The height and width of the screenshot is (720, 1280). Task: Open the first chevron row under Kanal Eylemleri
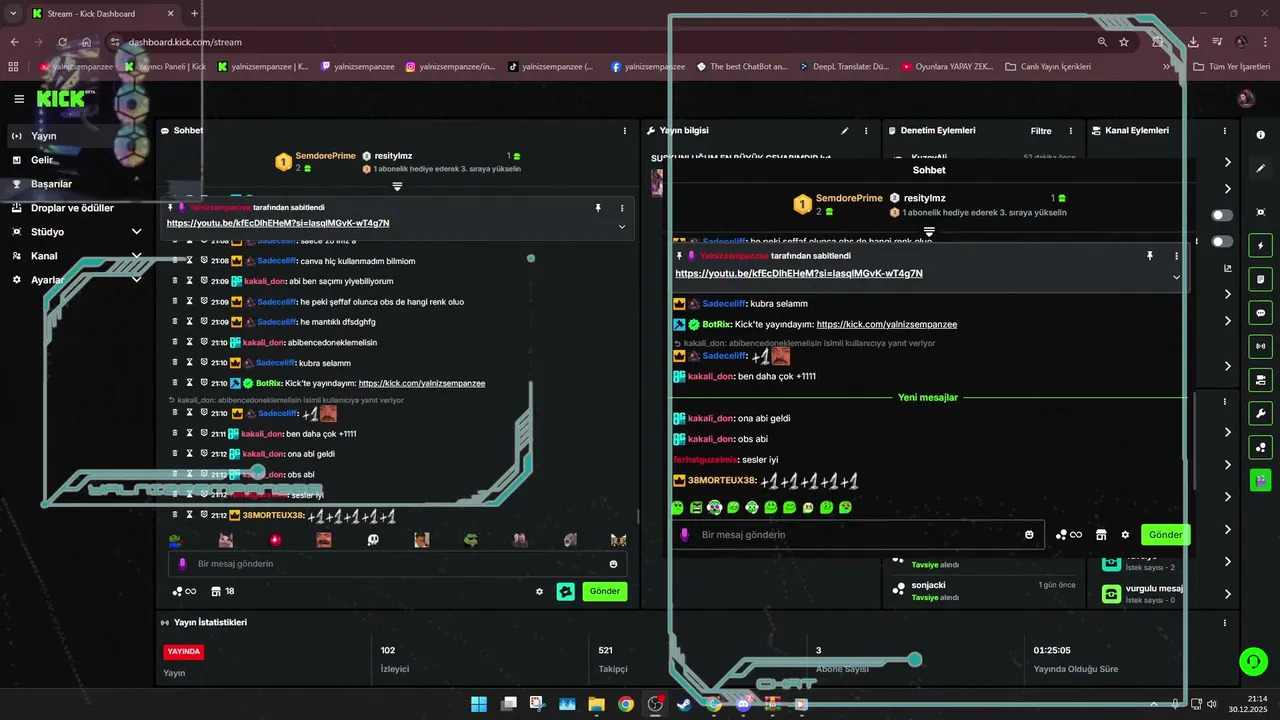tap(1228, 162)
